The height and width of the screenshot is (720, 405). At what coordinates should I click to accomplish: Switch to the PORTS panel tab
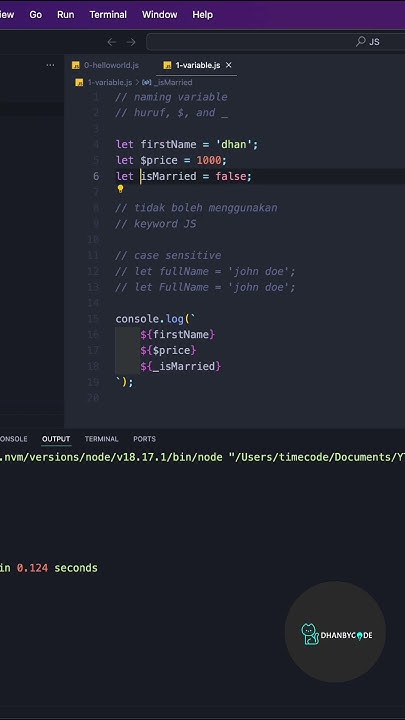[x=144, y=439]
